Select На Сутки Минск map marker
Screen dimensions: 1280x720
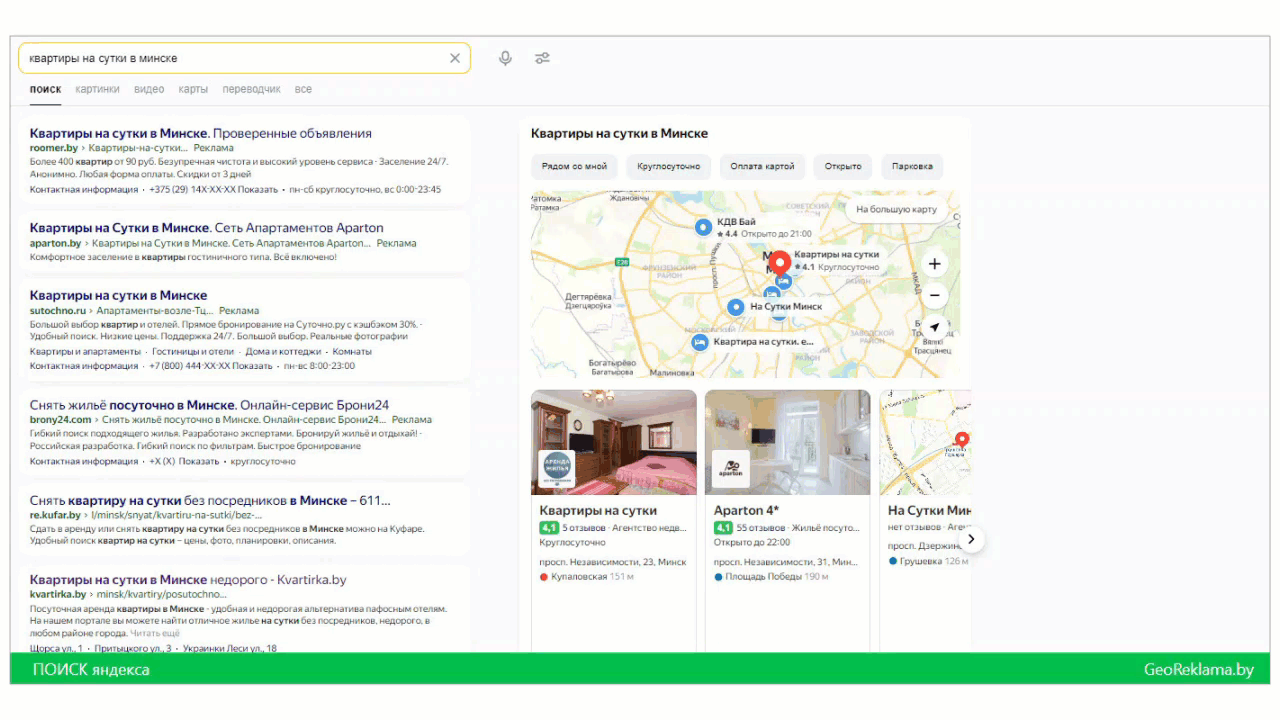(x=736, y=307)
